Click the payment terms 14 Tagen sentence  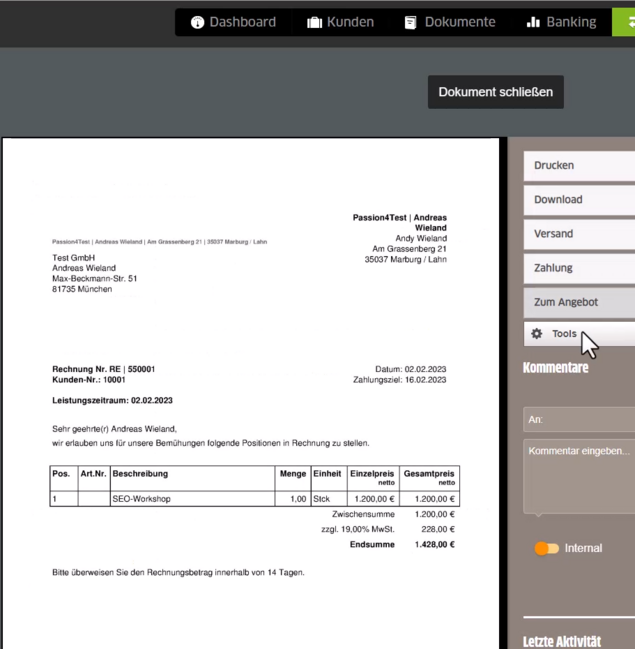(x=178, y=573)
